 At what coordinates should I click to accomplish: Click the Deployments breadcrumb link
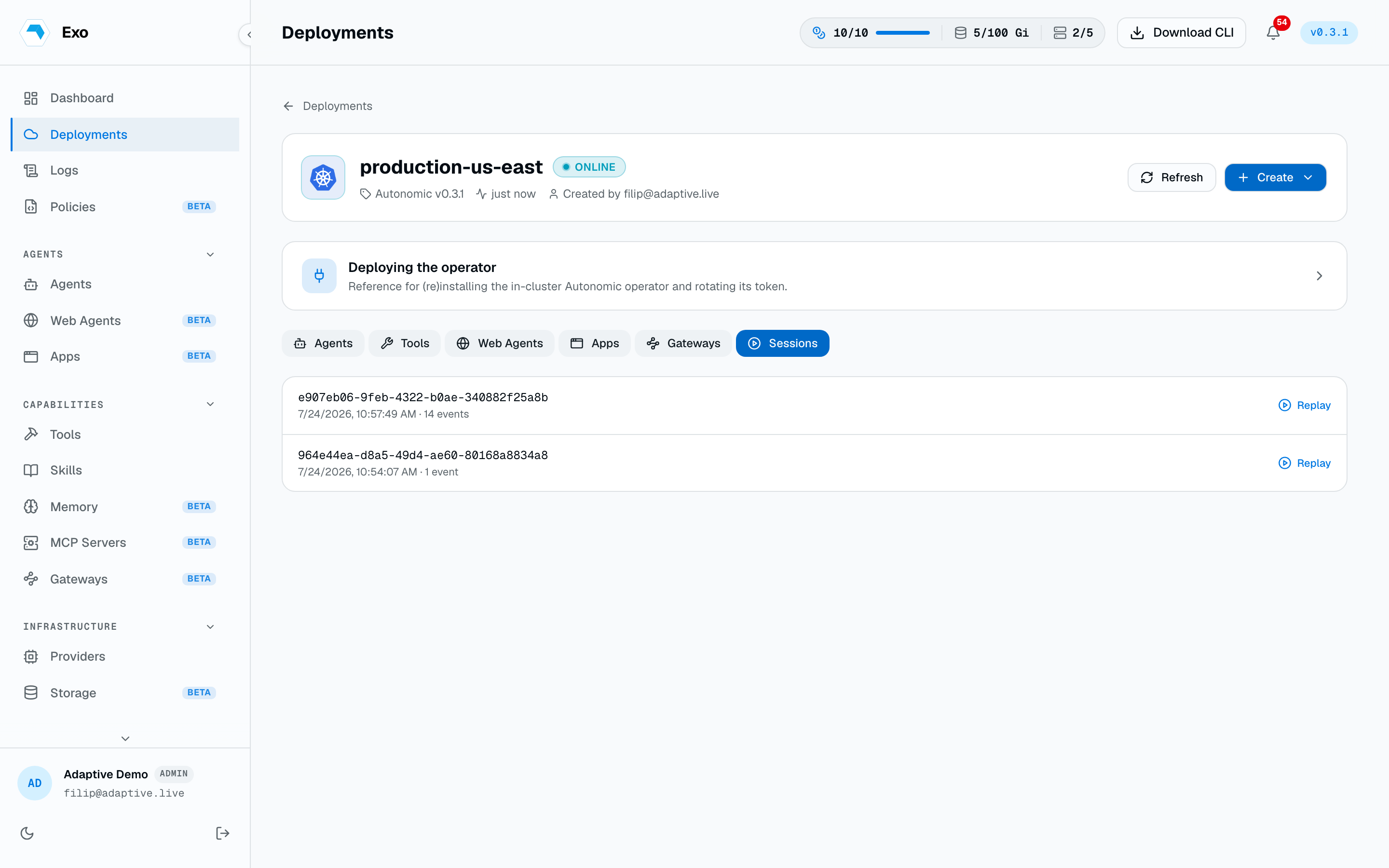[x=338, y=106]
